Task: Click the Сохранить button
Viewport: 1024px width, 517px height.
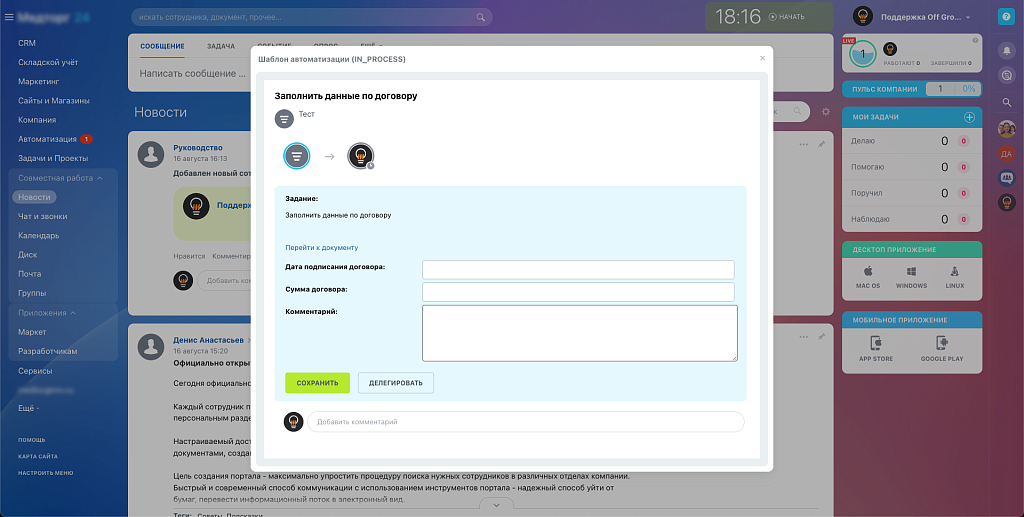Action: coord(317,383)
